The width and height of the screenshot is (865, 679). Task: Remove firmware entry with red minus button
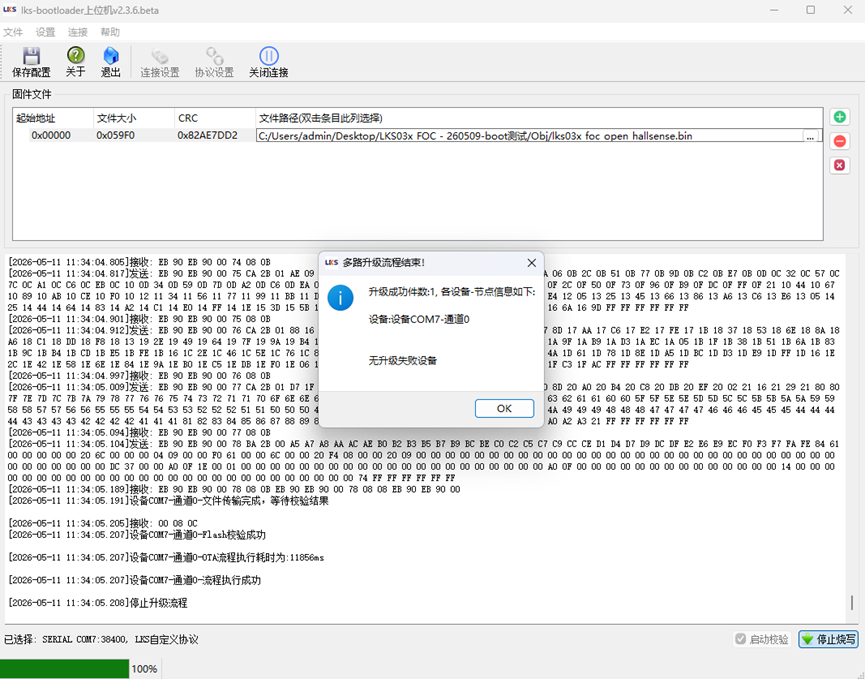840,141
